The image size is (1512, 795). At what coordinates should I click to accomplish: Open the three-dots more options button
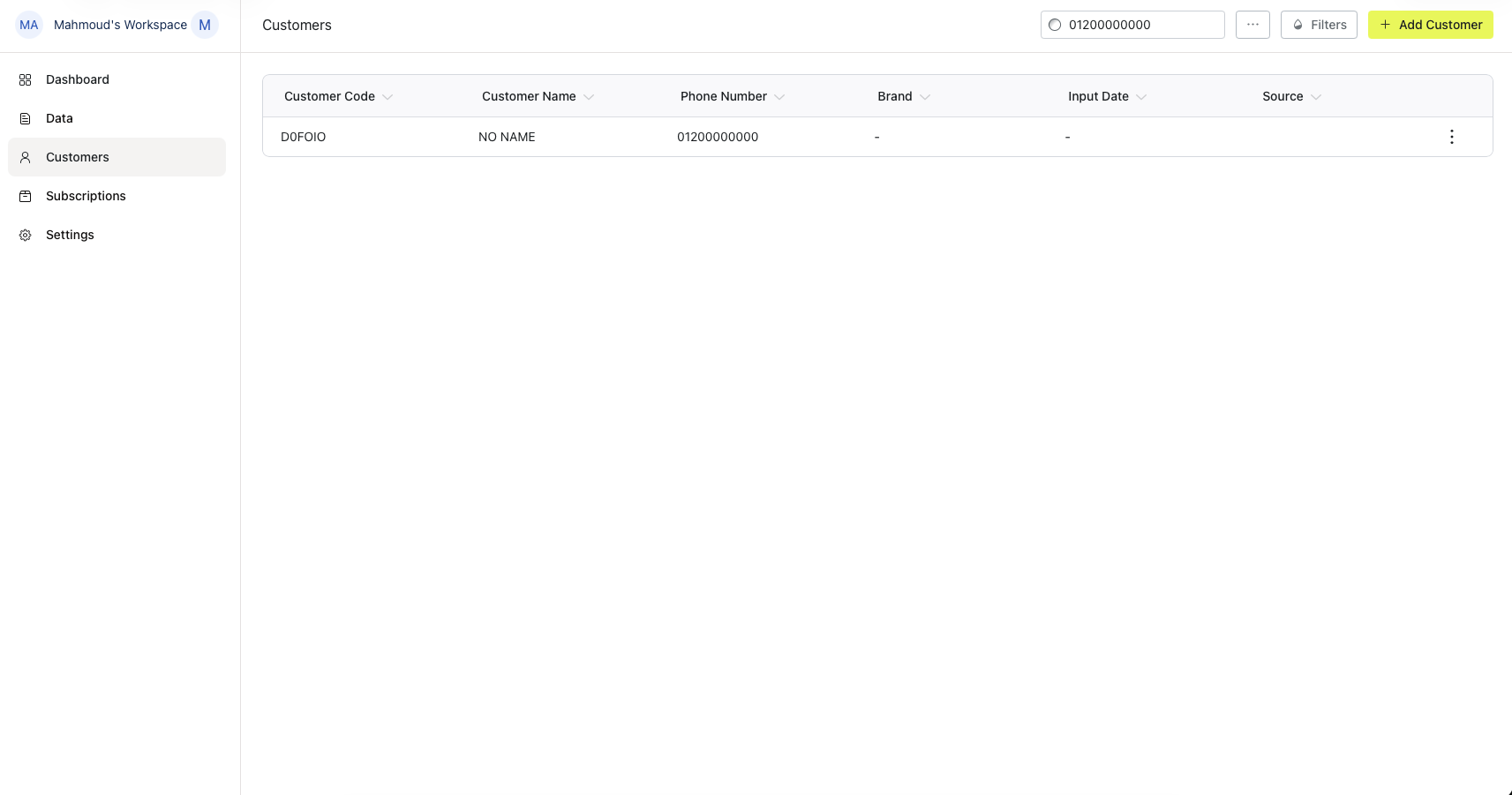[1252, 25]
